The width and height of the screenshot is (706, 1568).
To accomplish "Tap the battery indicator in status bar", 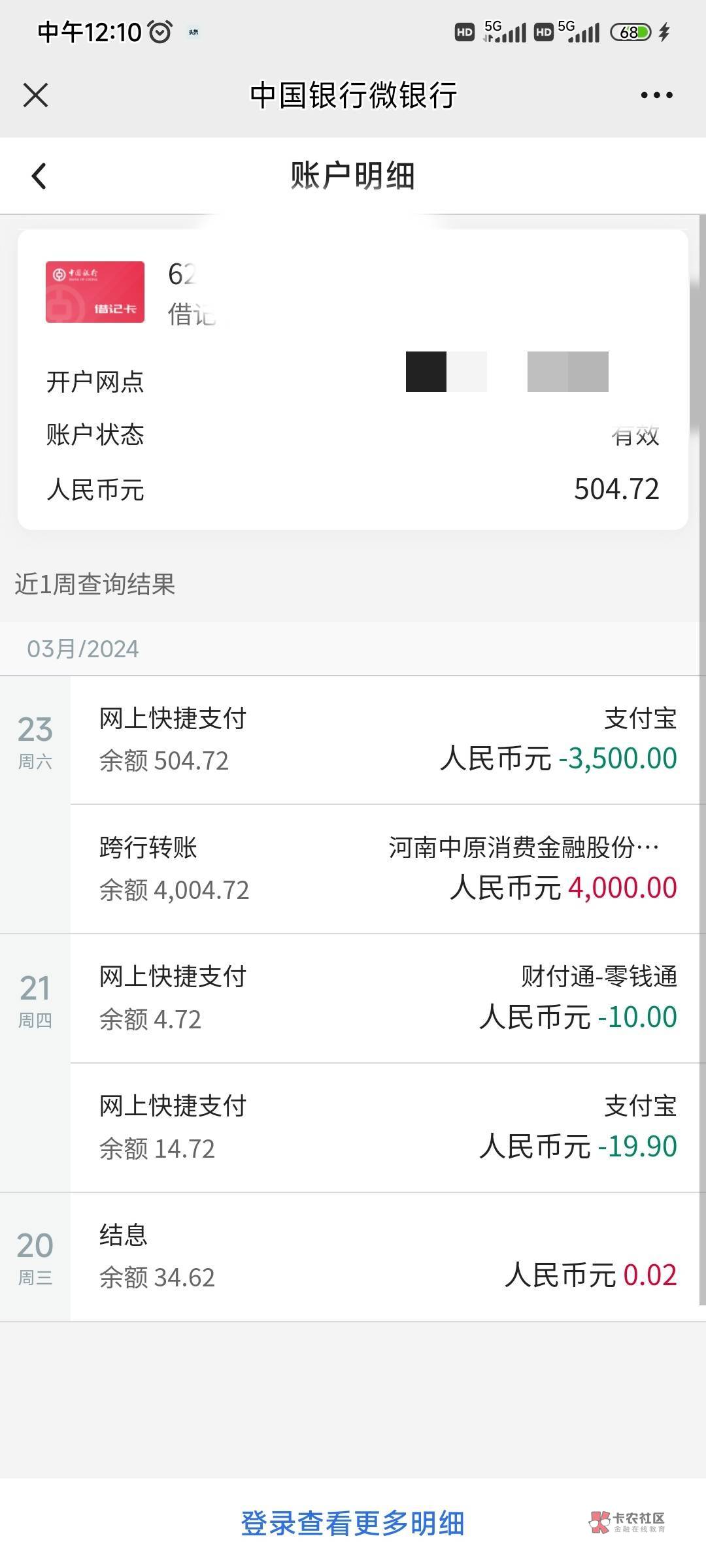I will 630,32.
